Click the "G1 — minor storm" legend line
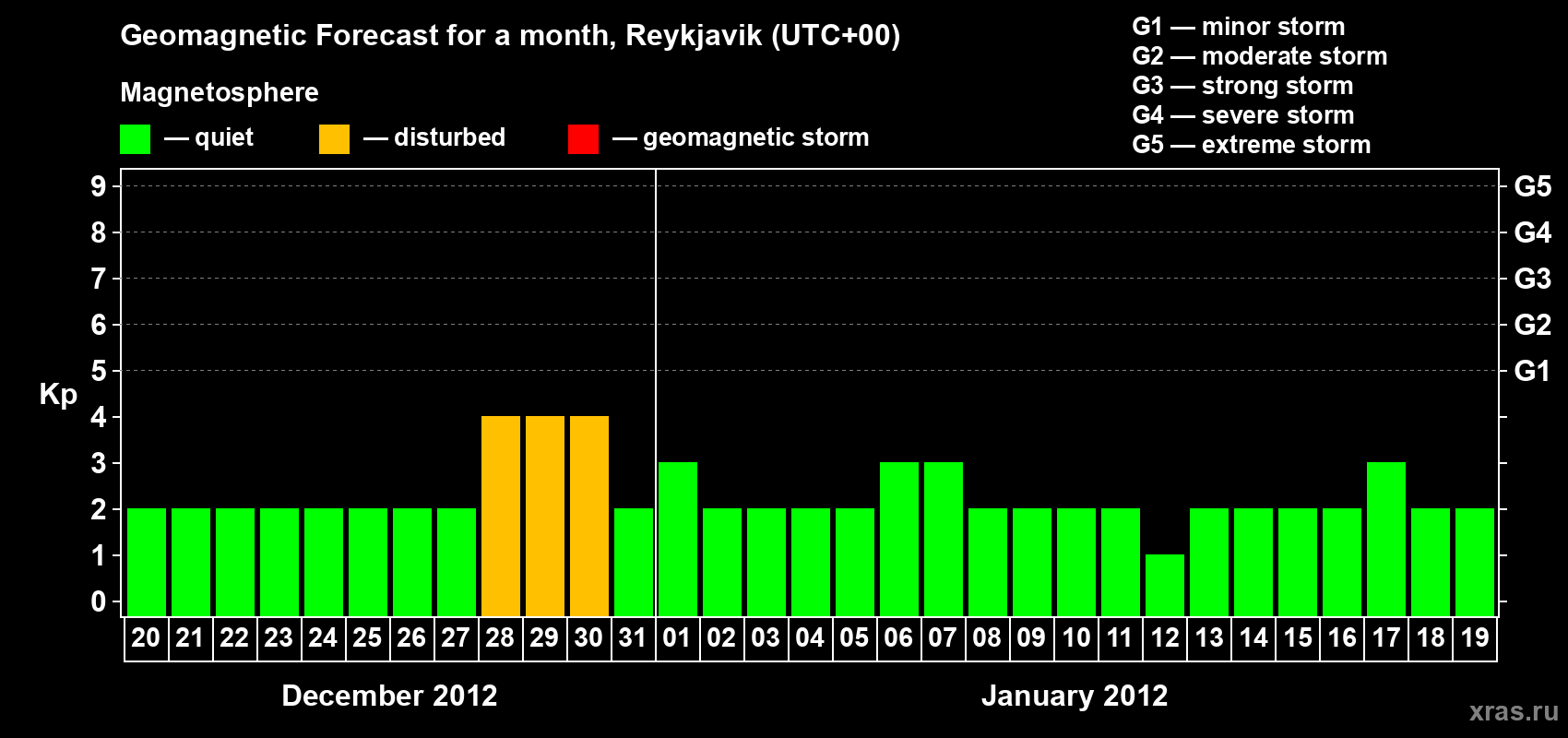Image resolution: width=1568 pixels, height=738 pixels. click(1239, 27)
